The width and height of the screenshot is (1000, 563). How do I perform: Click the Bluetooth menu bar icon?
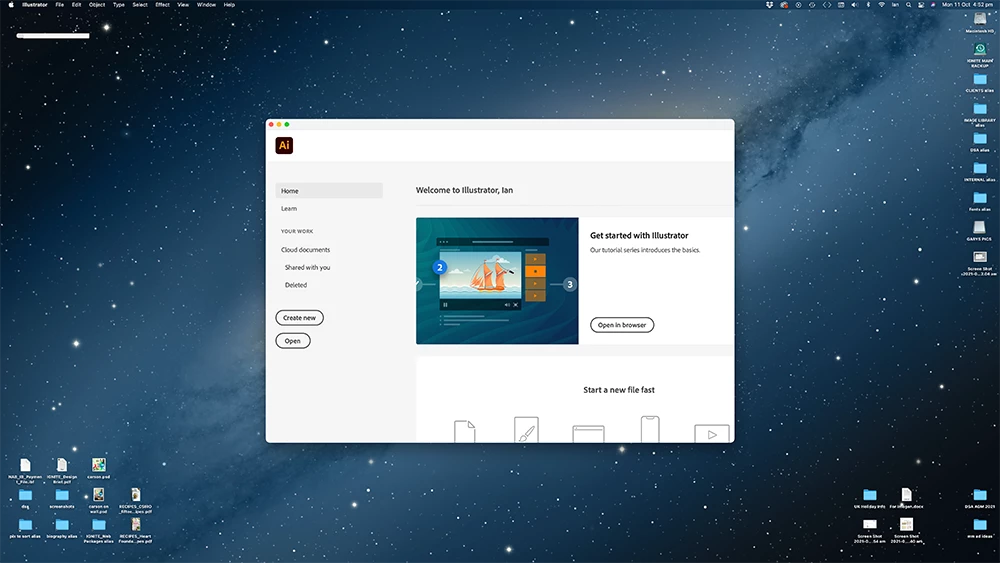(868, 4)
